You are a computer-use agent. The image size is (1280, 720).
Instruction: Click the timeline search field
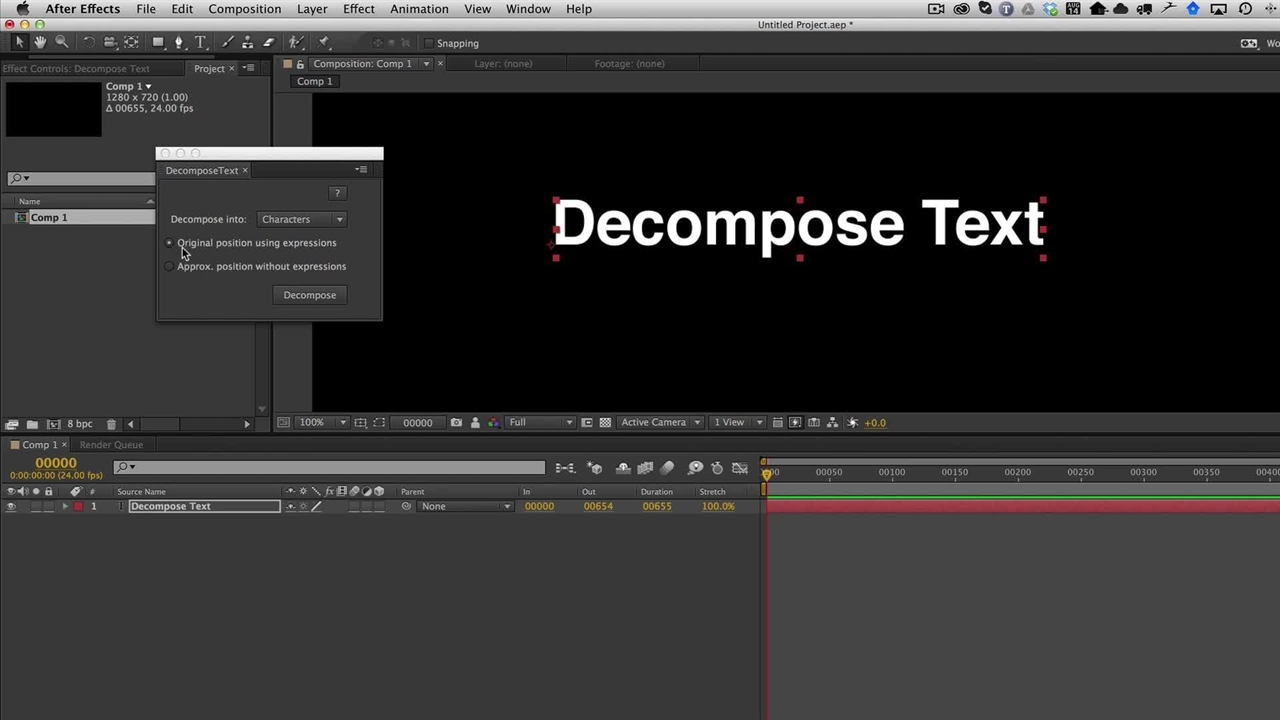[330, 467]
